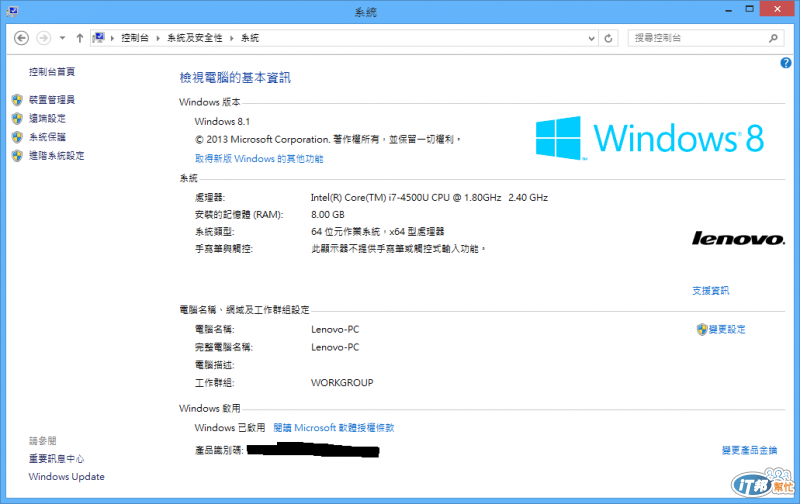Click the Forward navigation arrow

coord(44,38)
